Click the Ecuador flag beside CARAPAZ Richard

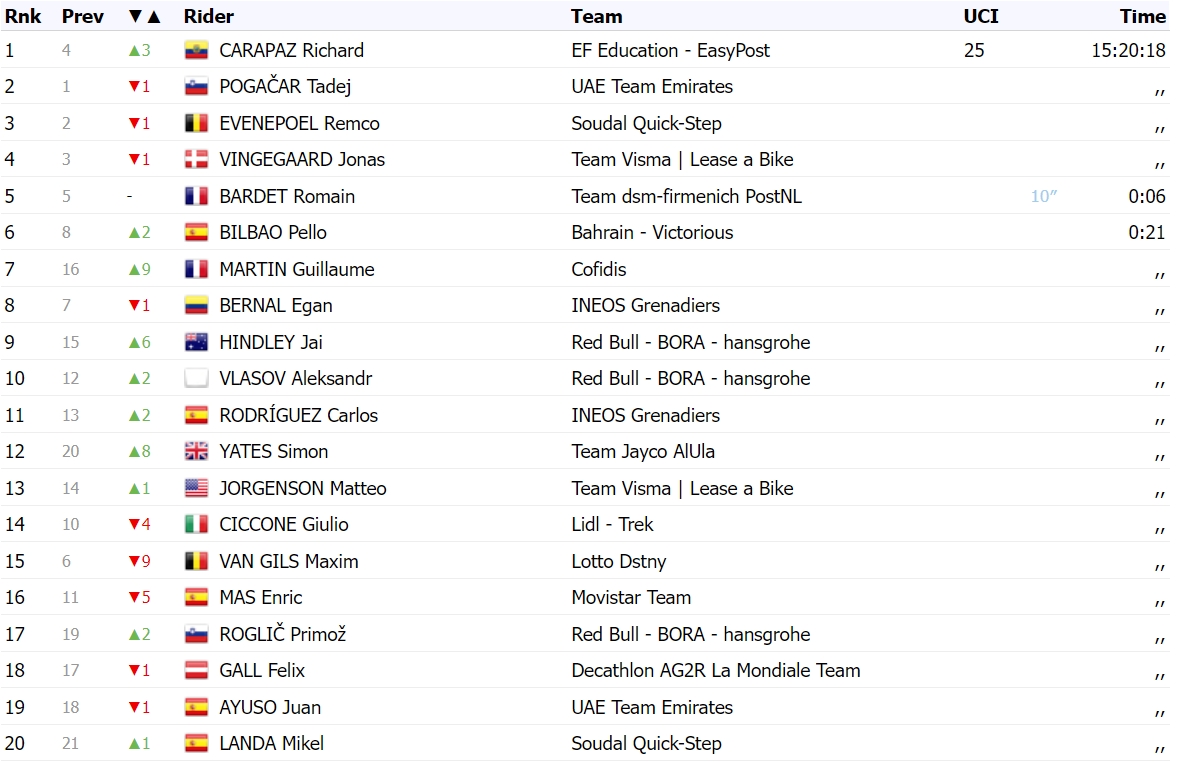(196, 50)
